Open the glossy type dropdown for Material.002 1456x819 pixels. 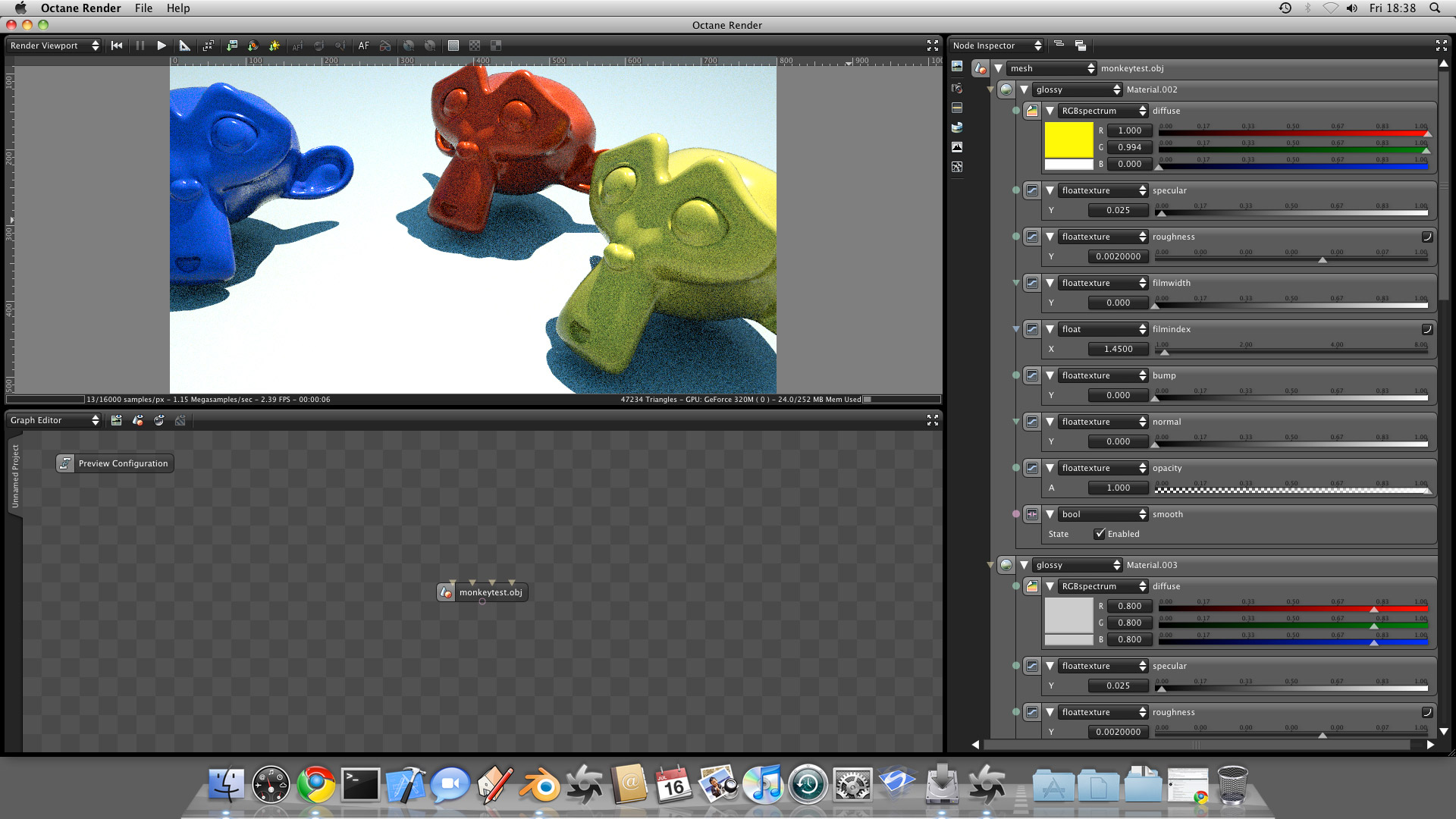(1077, 89)
